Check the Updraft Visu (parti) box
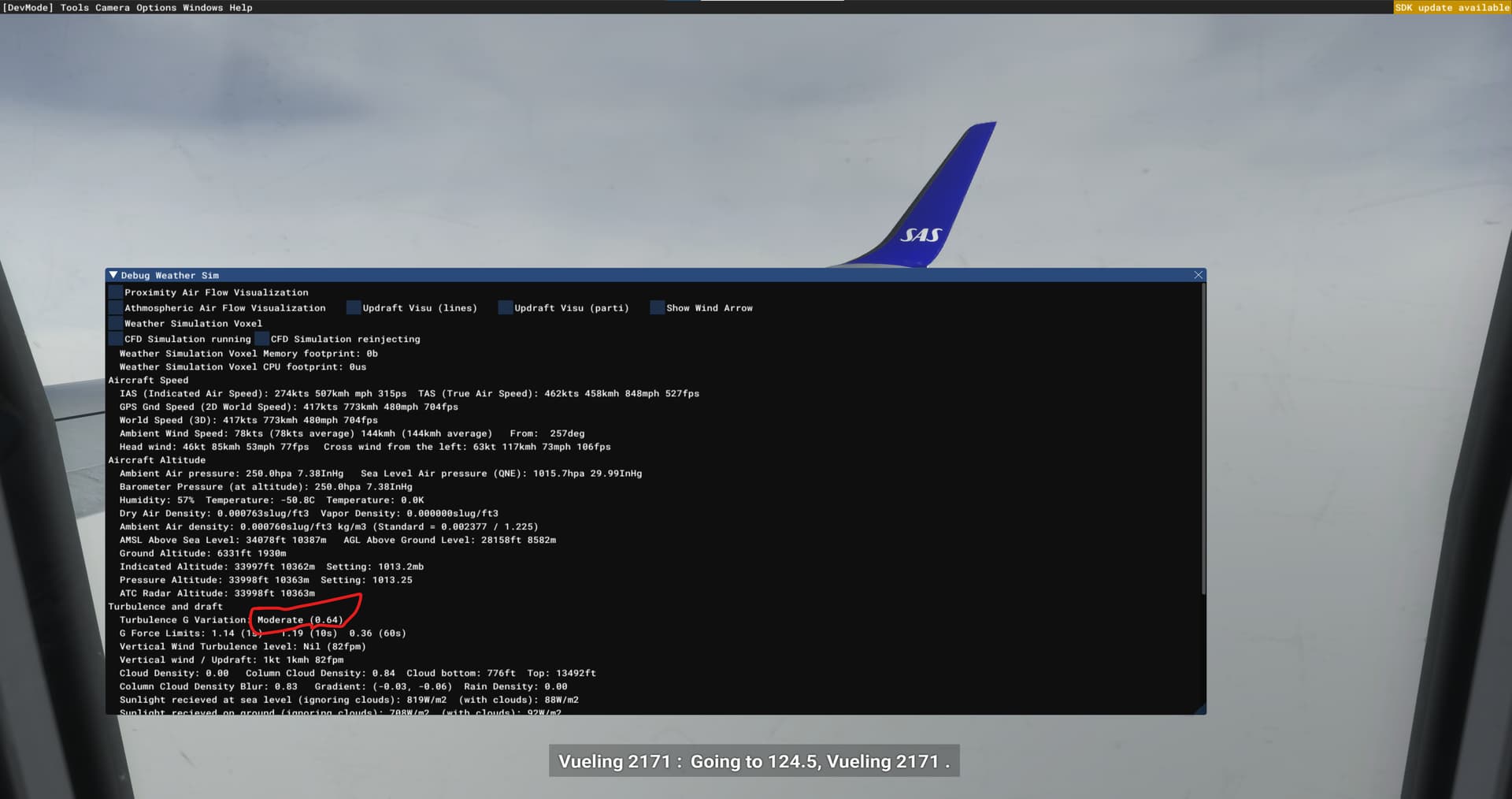1512x799 pixels. (506, 308)
